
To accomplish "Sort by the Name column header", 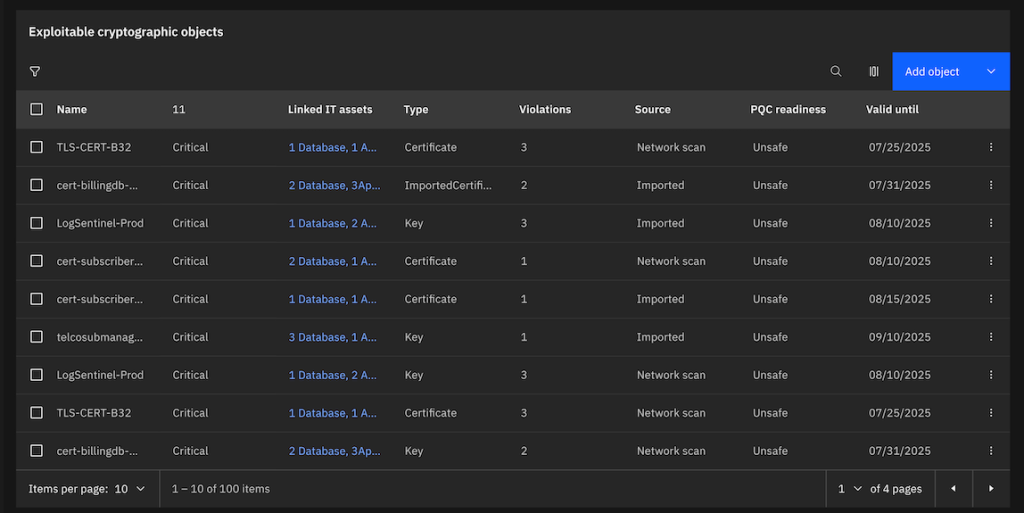I will (x=72, y=110).
